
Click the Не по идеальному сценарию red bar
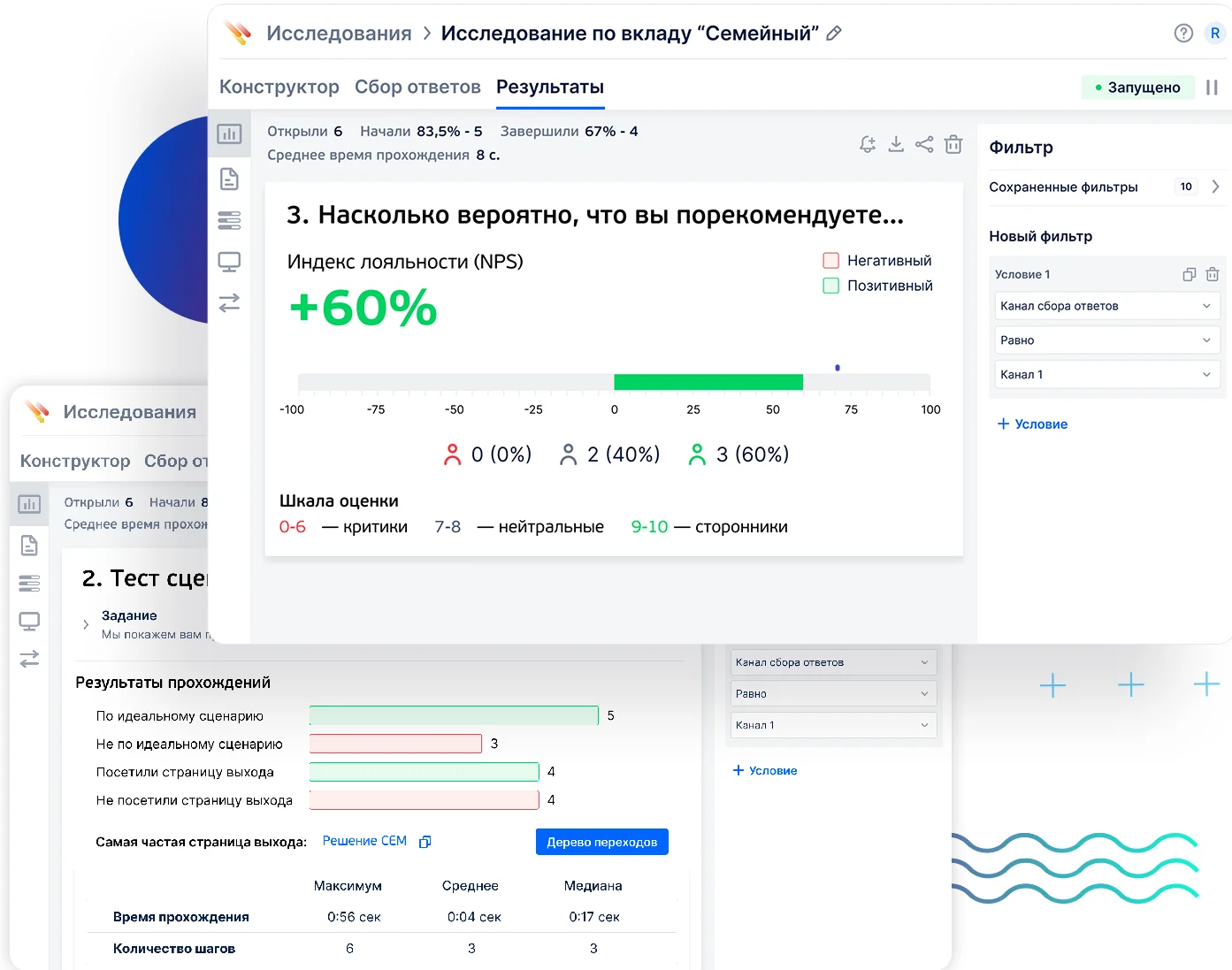[395, 744]
